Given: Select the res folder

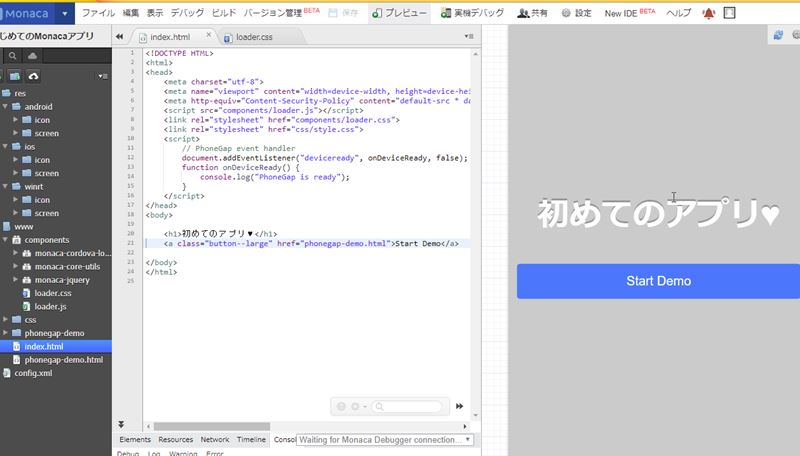Looking at the screenshot, I should point(20,93).
